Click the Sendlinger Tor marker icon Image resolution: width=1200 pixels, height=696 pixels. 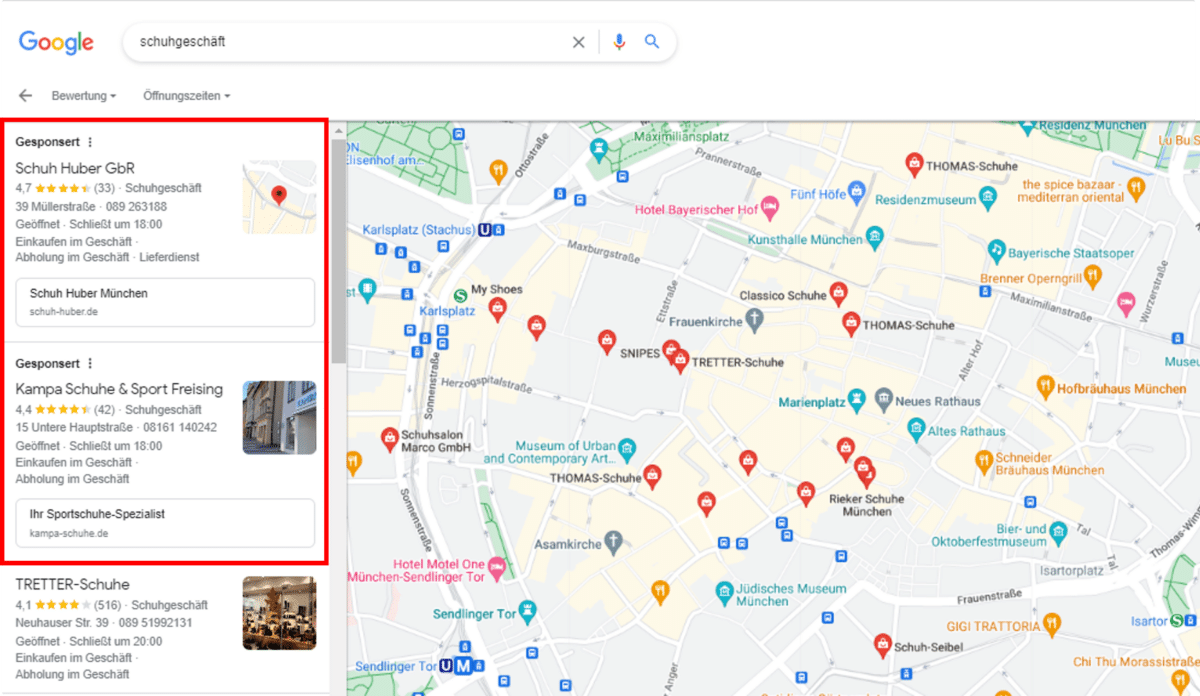(528, 611)
